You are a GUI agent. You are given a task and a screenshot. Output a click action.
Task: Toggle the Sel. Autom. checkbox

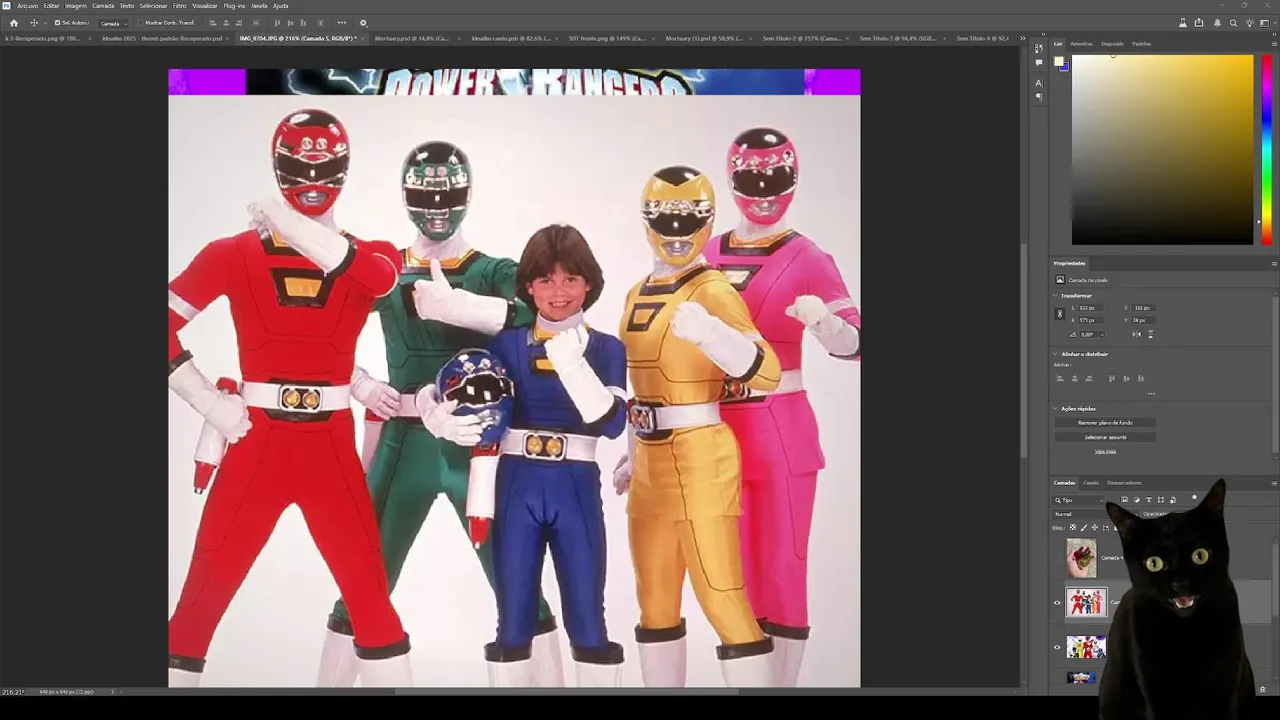tap(57, 23)
